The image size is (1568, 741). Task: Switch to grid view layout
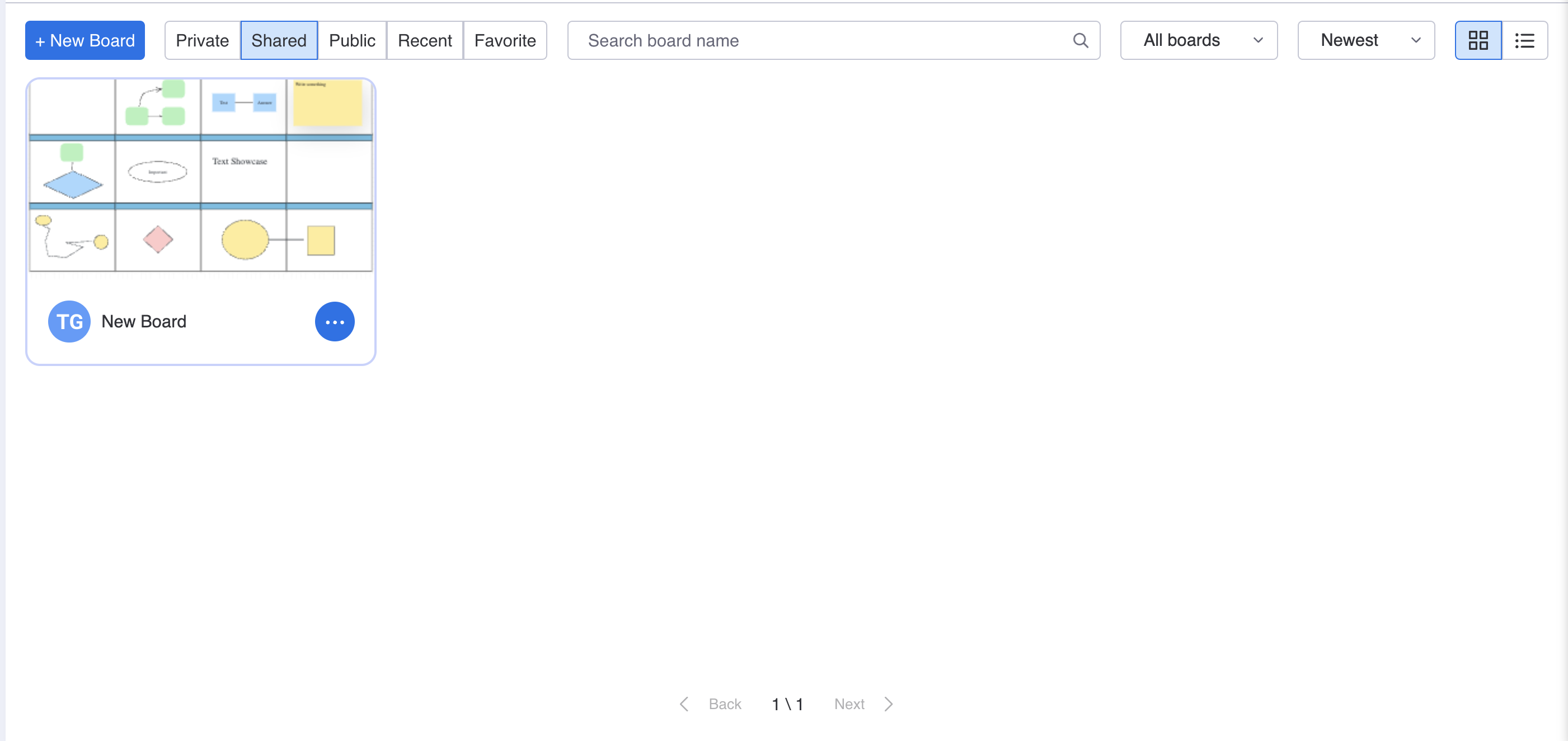pyautogui.click(x=1478, y=41)
